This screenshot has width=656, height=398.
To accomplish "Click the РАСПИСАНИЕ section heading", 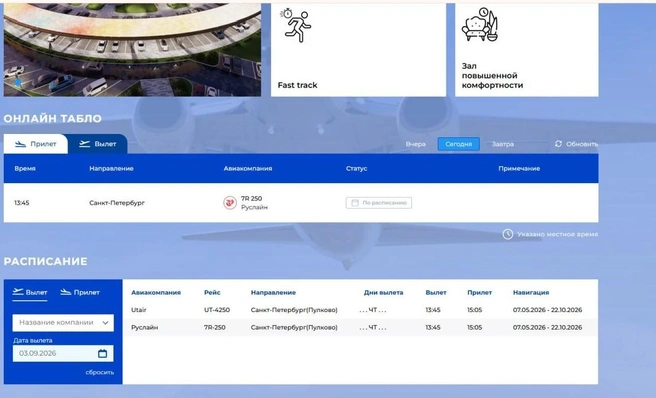I will coord(46,262).
